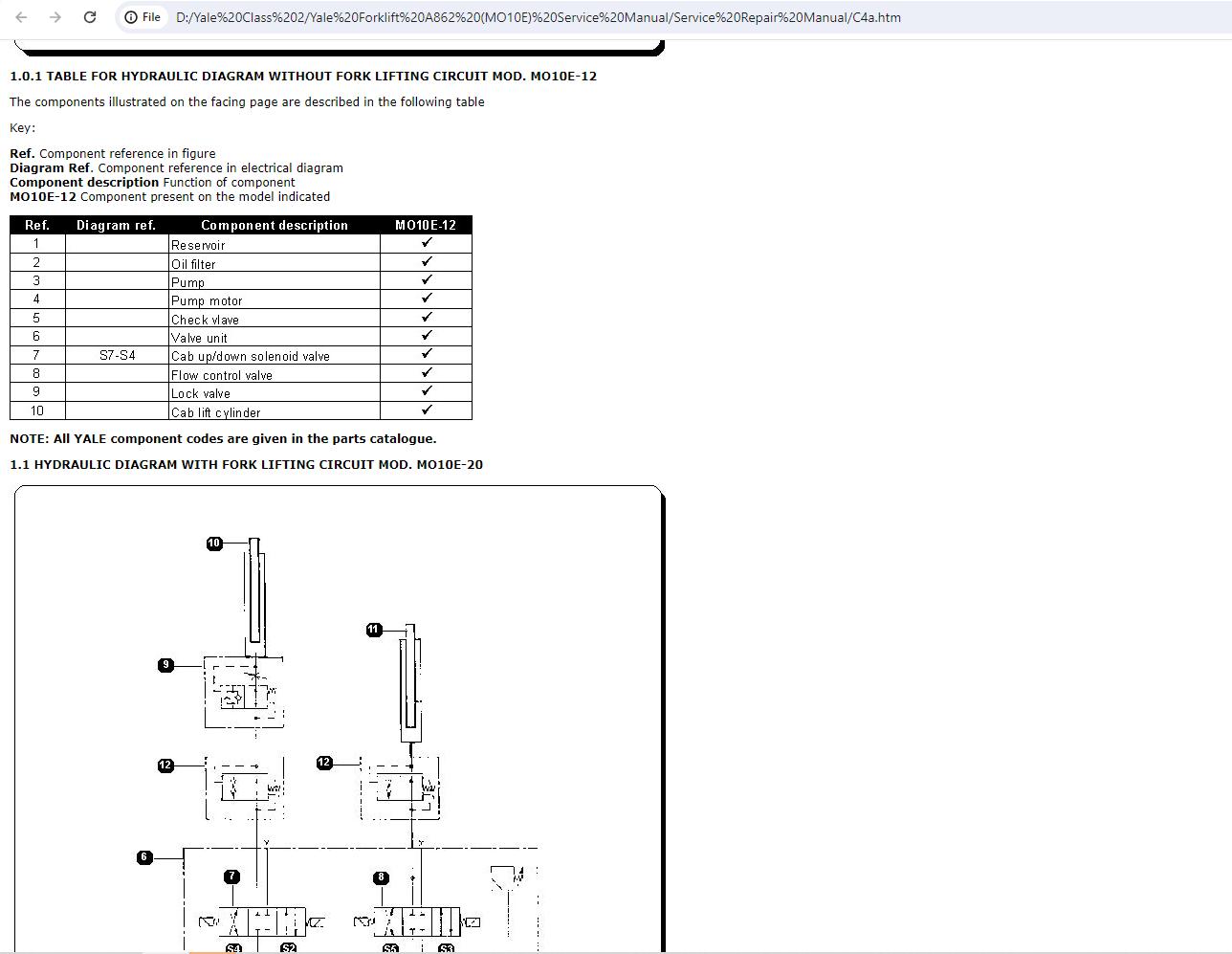The width and height of the screenshot is (1232, 954).
Task: Click the checkmark in the Reservoir row
Action: coord(427,243)
